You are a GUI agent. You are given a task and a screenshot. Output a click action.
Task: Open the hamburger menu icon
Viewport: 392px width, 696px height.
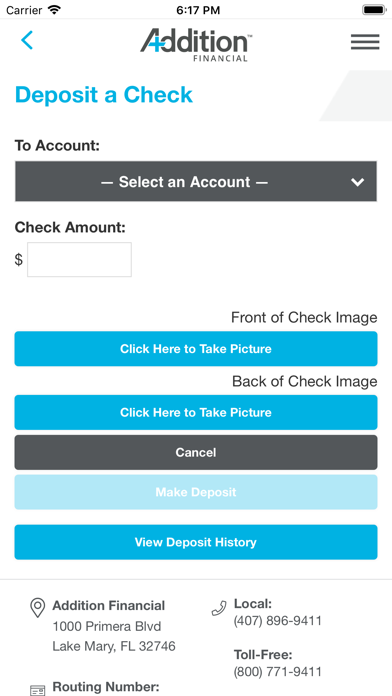coord(365,42)
